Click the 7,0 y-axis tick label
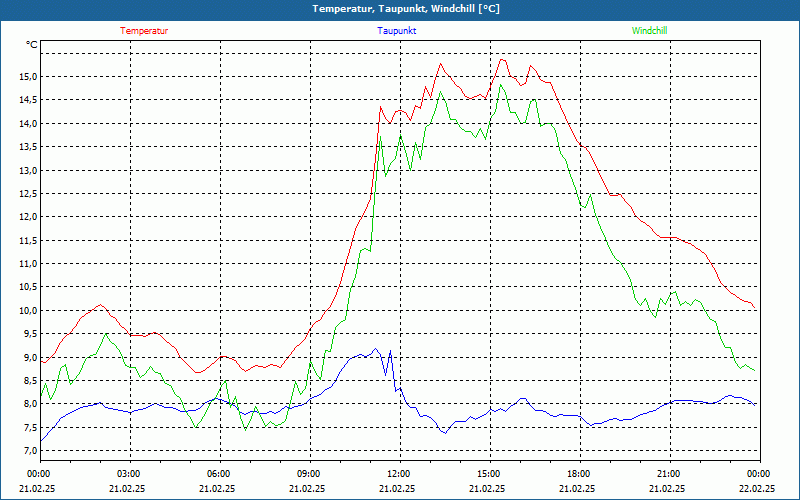 [x=28, y=451]
